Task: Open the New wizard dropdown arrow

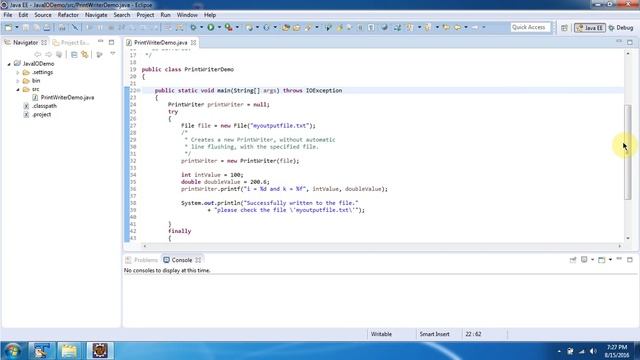Action: [x=17, y=27]
